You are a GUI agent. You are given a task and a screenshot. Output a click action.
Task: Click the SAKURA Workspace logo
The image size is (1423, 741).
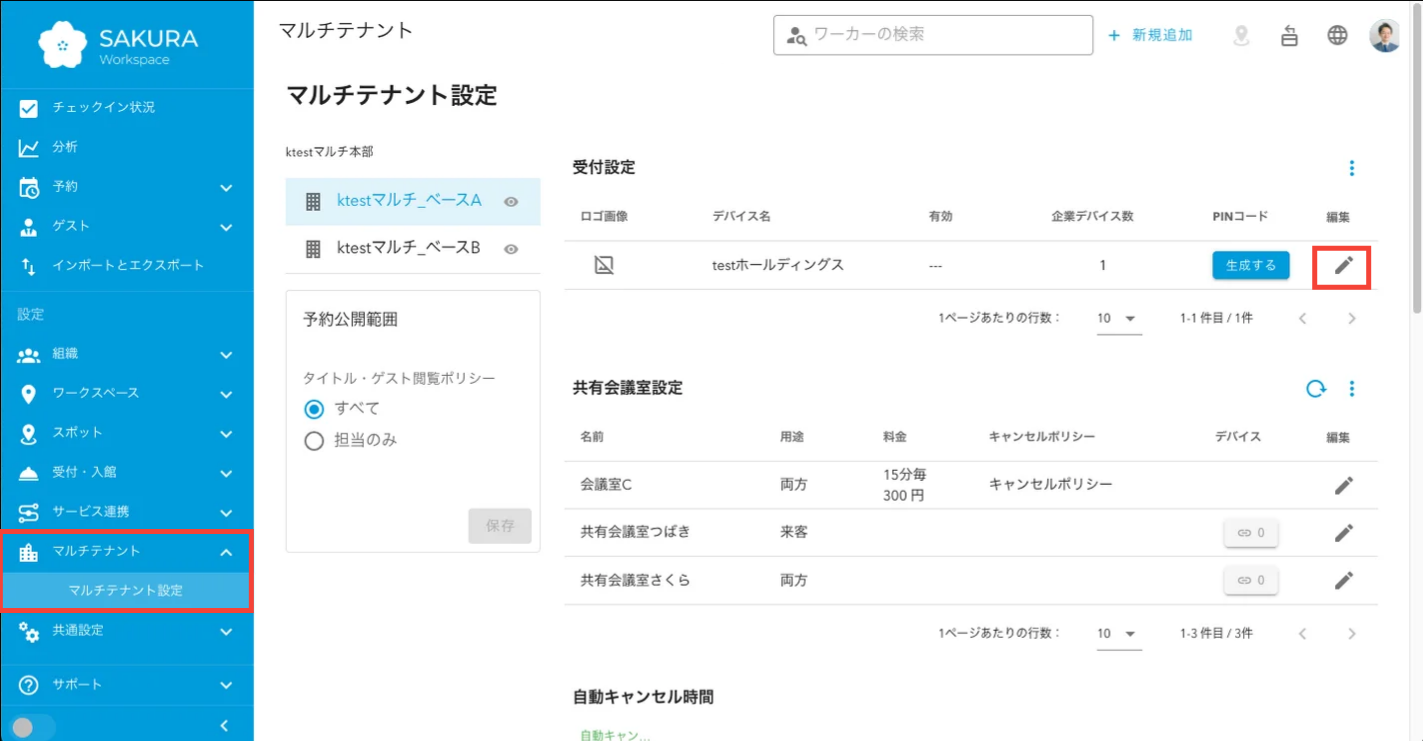coord(118,45)
